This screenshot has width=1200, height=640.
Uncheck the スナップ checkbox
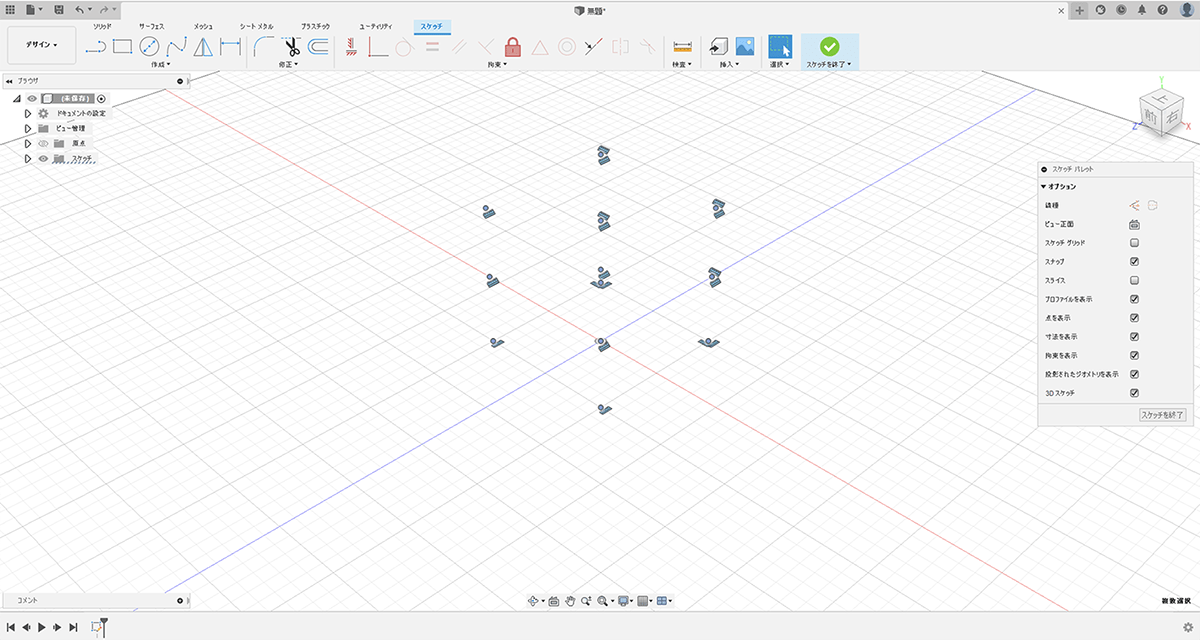point(1135,262)
